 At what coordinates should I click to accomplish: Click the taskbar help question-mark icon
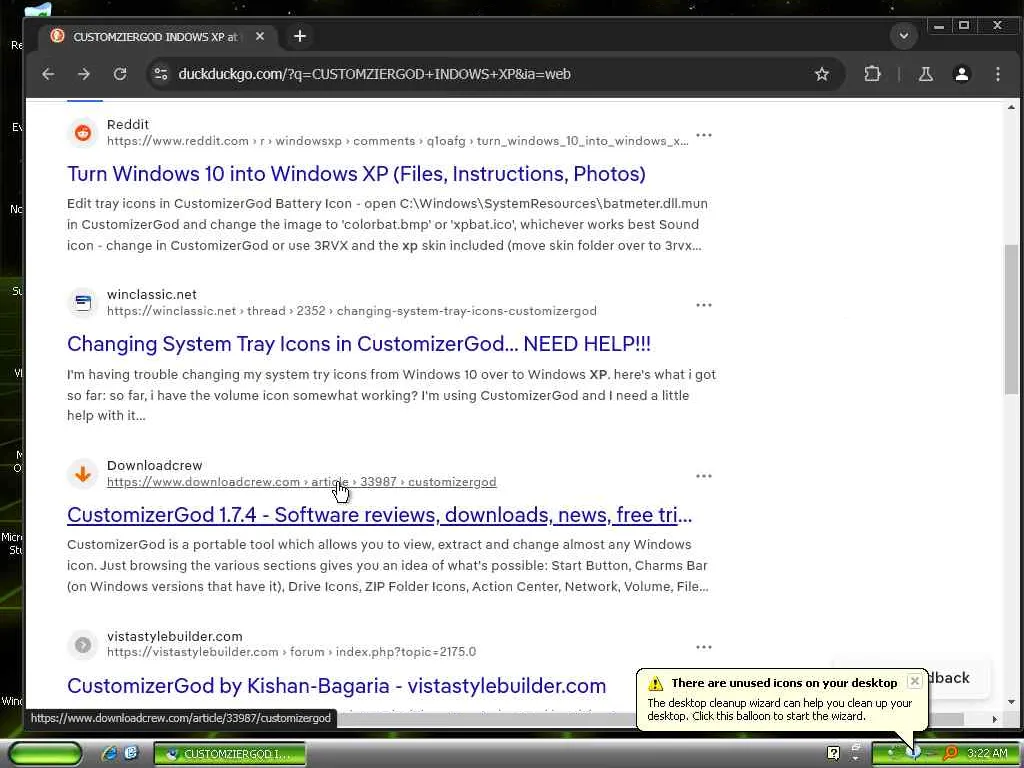click(833, 753)
